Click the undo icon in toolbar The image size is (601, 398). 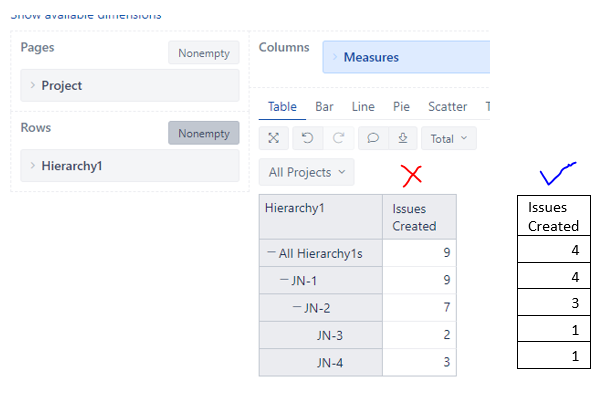(x=307, y=138)
